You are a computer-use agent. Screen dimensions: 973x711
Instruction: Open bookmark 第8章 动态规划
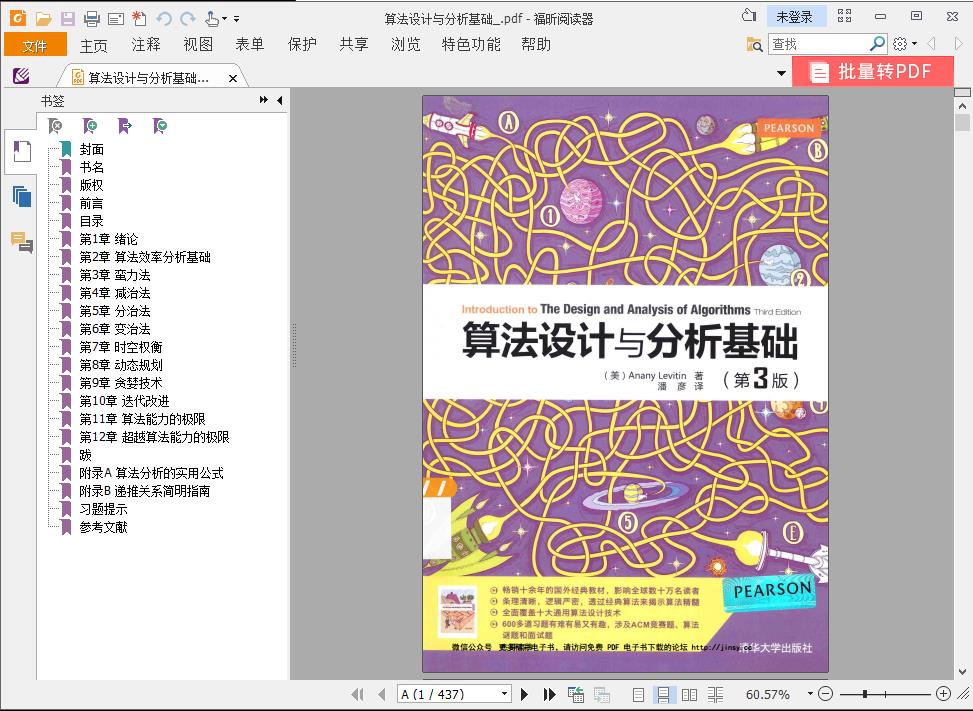tap(121, 365)
